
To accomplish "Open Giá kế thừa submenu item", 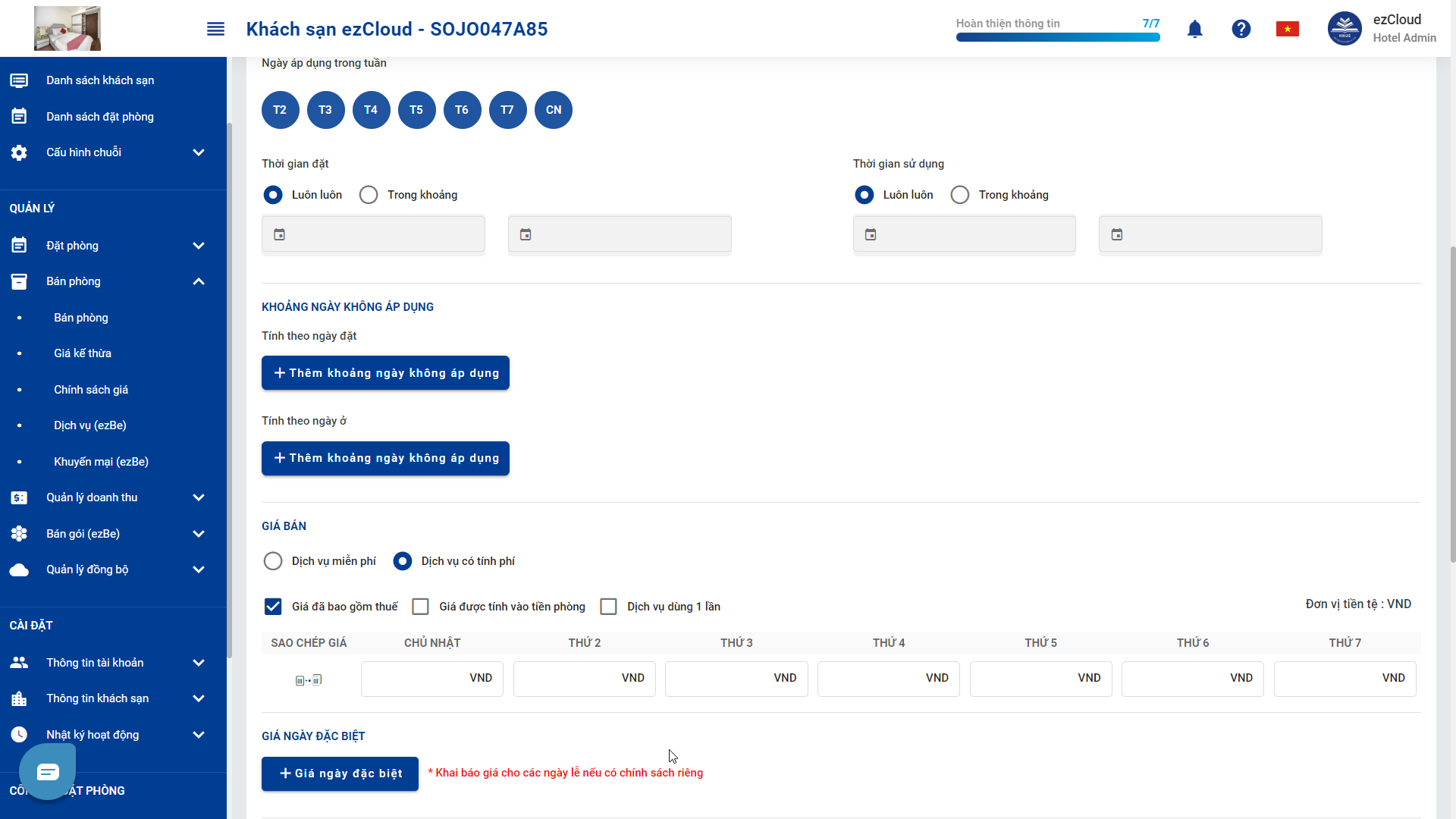I will pos(83,353).
